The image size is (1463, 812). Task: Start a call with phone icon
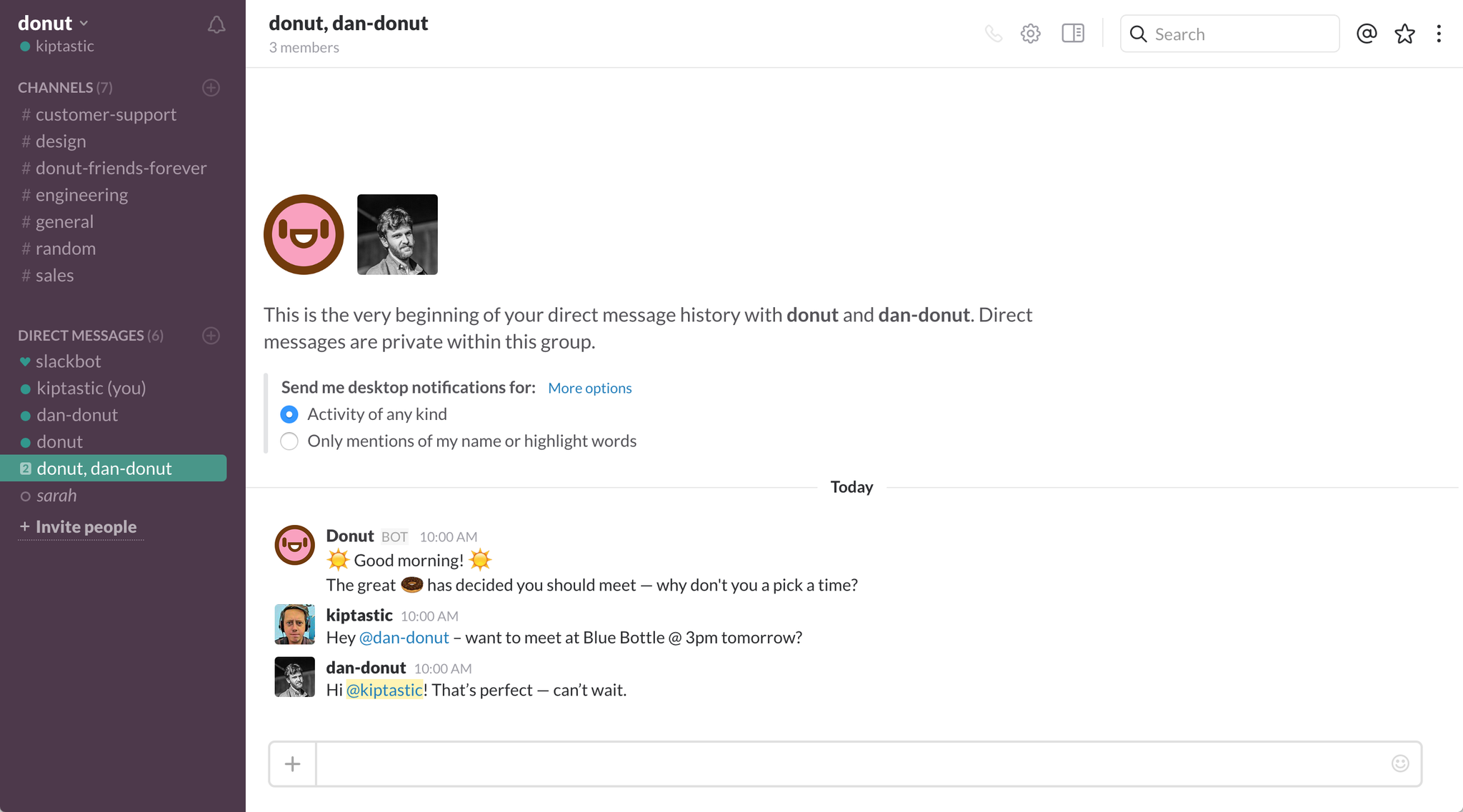click(993, 34)
